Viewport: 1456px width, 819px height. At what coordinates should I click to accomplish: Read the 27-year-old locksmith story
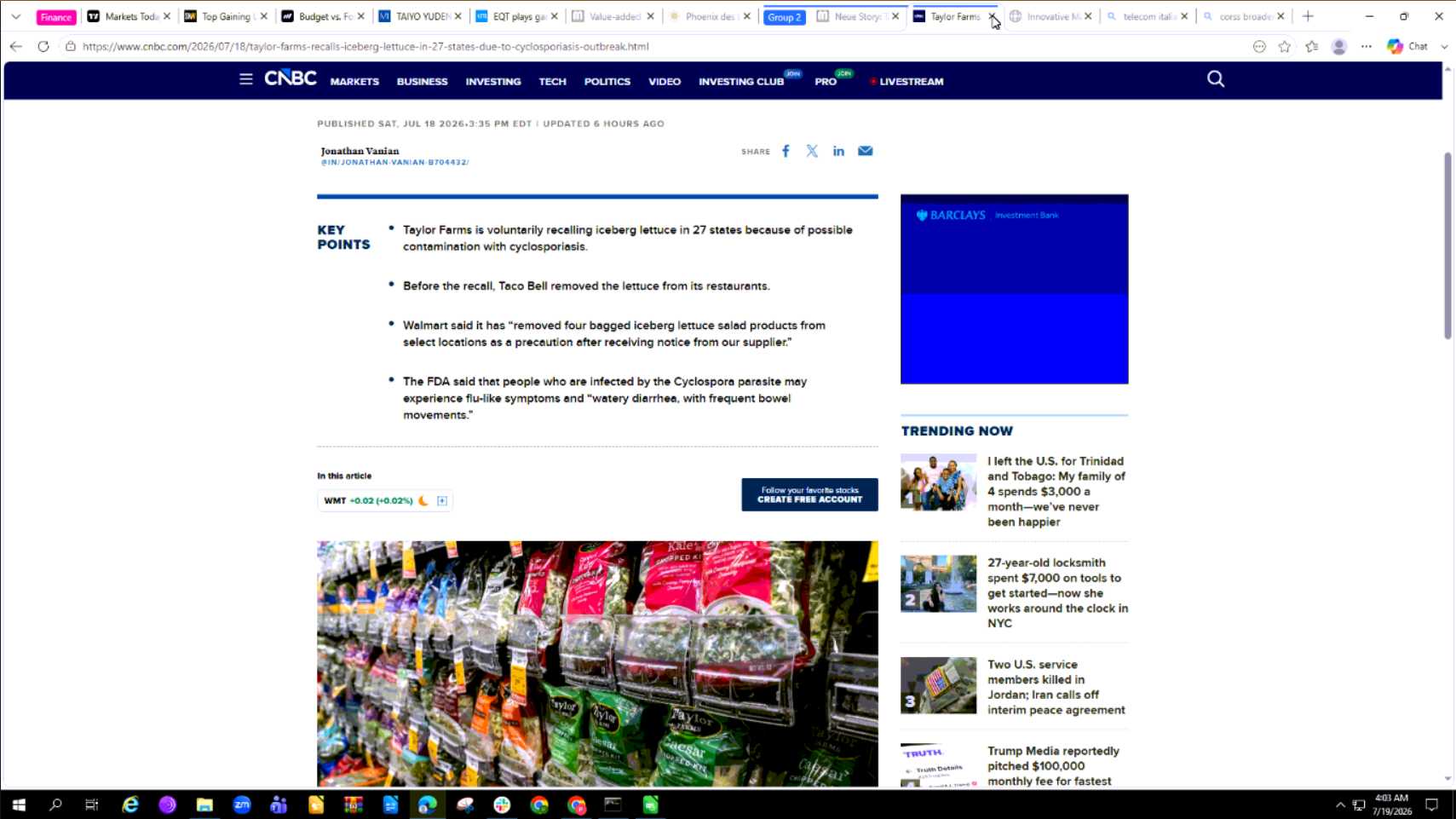1057,593
